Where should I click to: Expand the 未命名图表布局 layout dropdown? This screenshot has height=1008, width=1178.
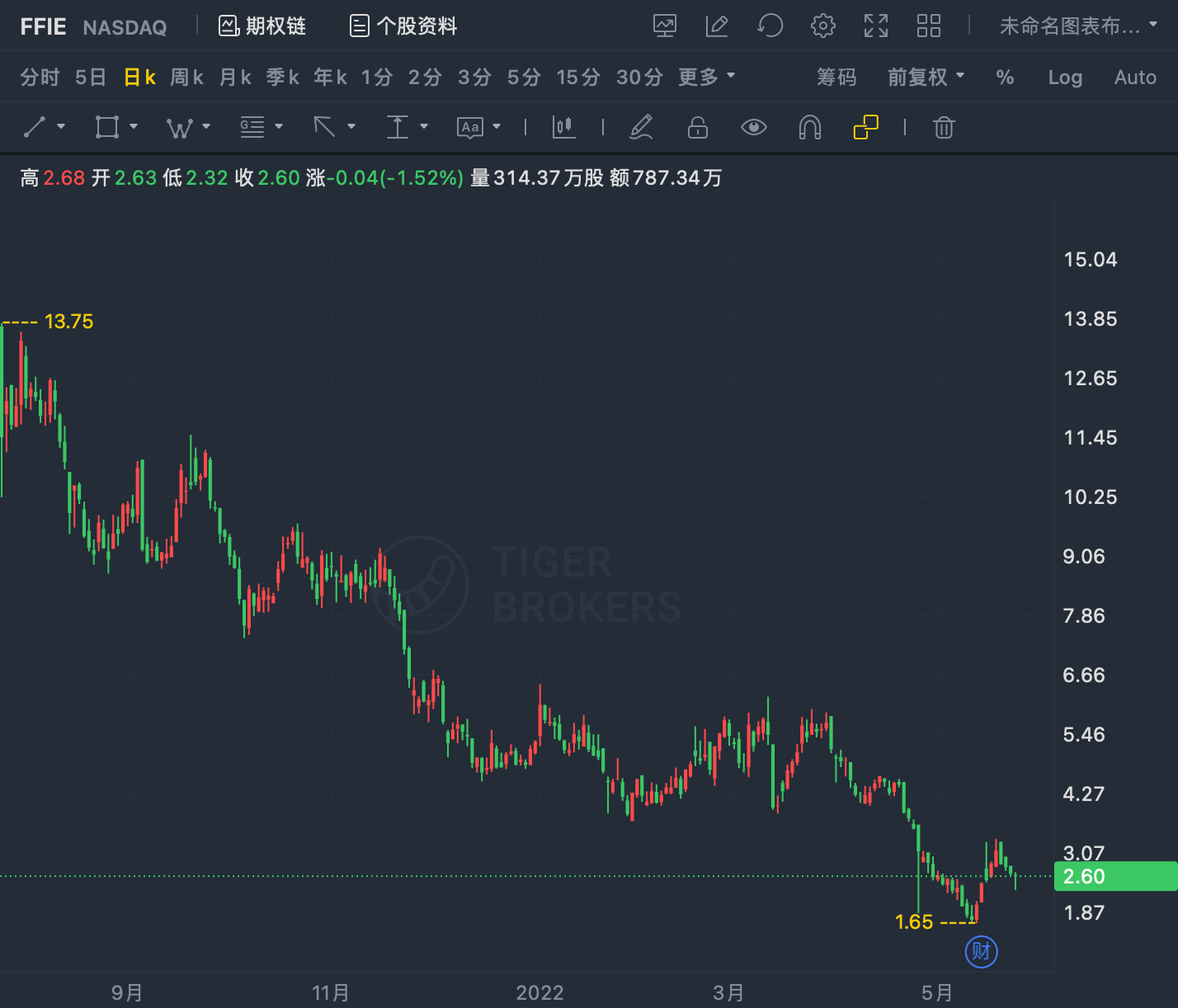[x=1078, y=26]
